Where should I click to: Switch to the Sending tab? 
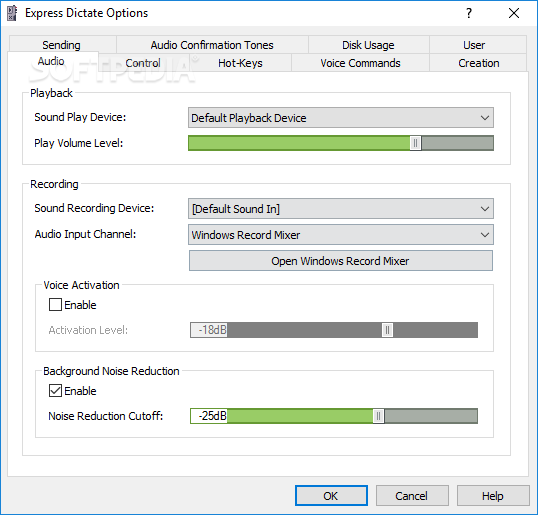click(61, 45)
